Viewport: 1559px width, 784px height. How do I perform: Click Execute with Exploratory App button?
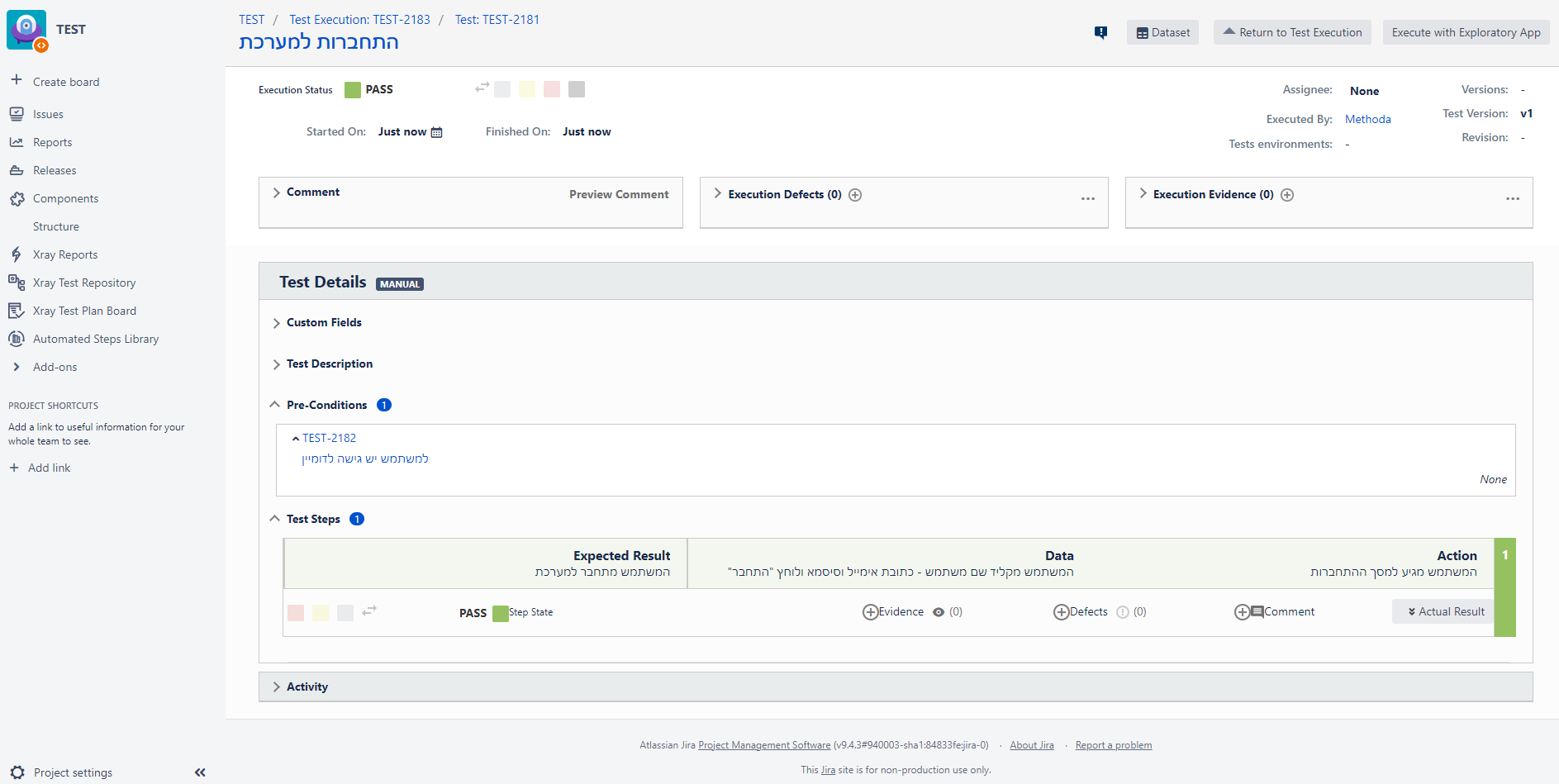(1466, 32)
